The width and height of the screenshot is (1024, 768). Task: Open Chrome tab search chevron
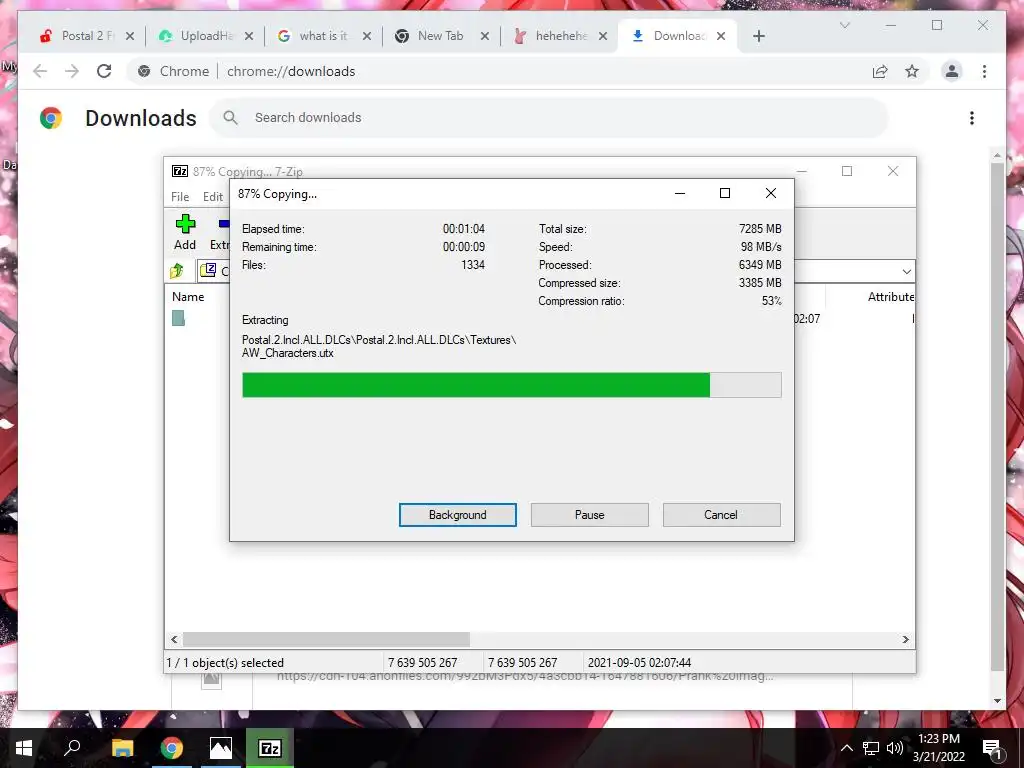point(844,25)
